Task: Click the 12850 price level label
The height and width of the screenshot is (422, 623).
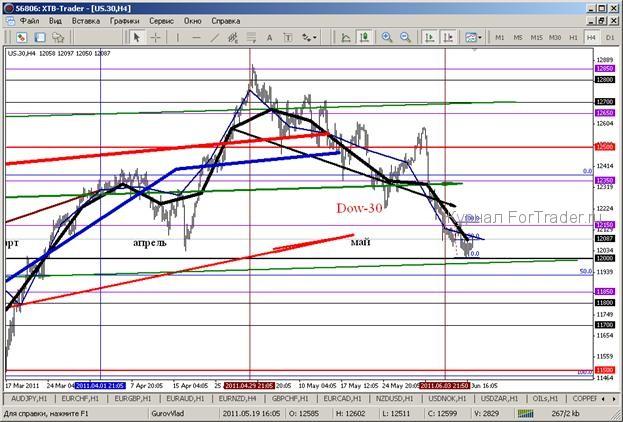Action: click(x=605, y=69)
